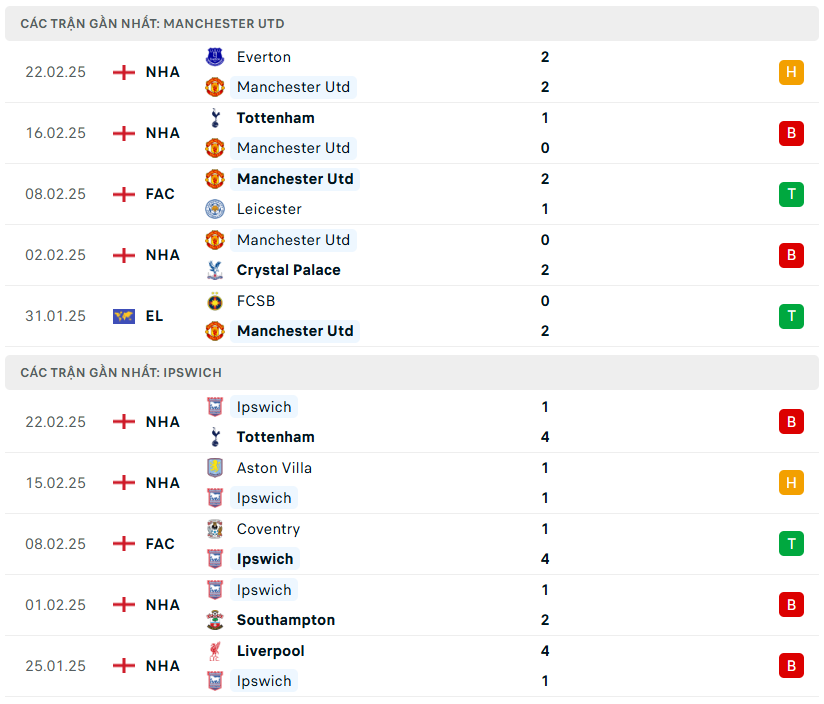Click the Everton club crest icon
This screenshot has height=704, width=824.
click(x=215, y=57)
